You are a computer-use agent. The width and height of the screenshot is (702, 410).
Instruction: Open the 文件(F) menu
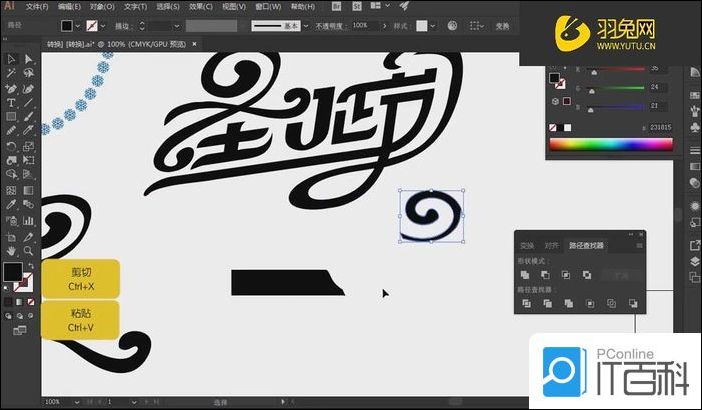pos(36,6)
